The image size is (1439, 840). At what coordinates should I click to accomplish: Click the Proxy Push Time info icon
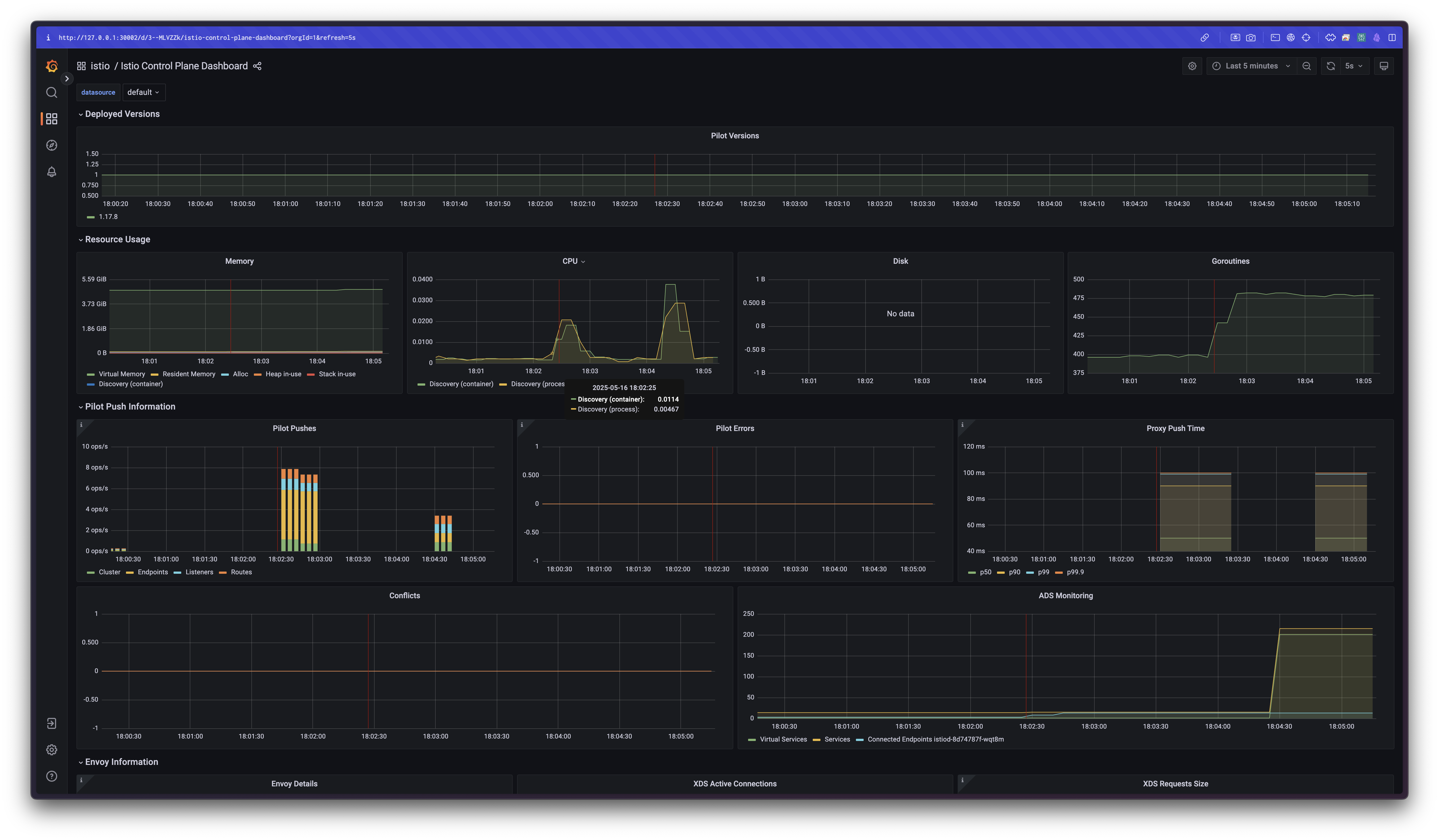coord(963,425)
